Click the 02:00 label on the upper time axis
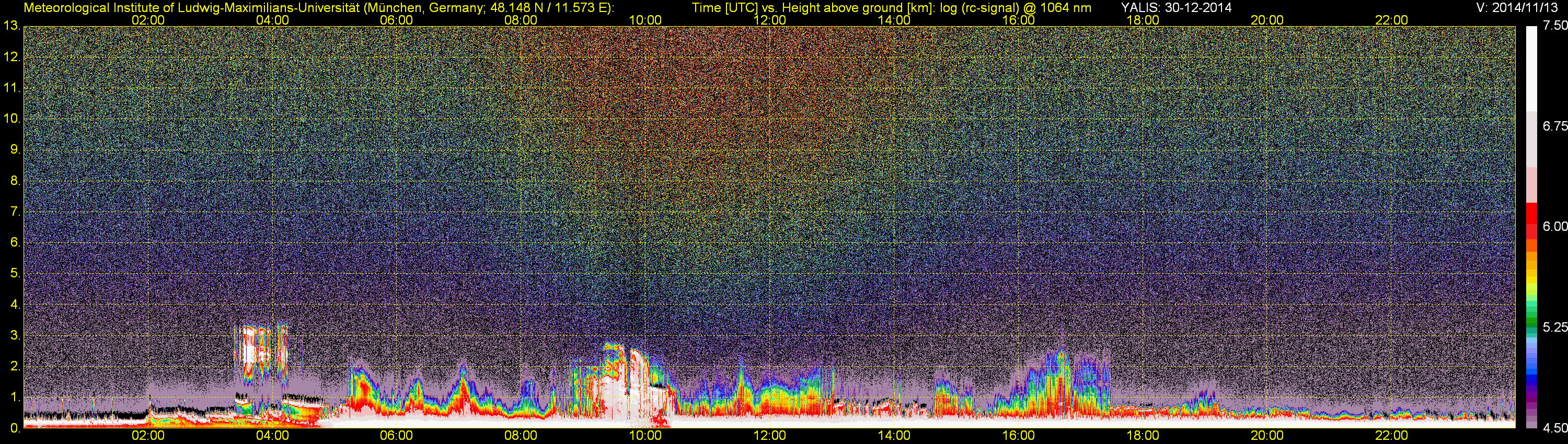Viewport: 1568px width, 444px height. click(x=148, y=20)
